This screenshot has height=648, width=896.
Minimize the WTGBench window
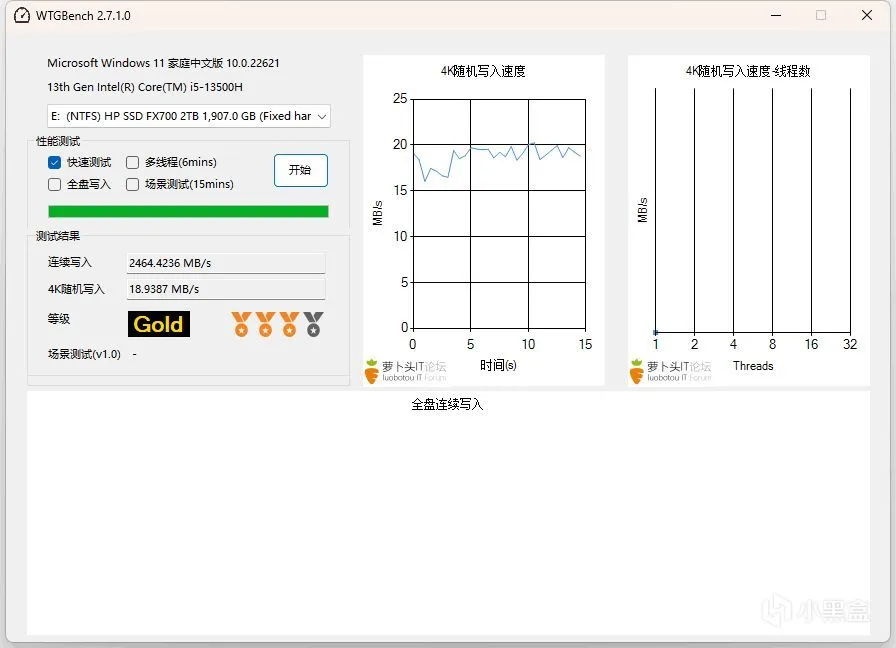pyautogui.click(x=775, y=15)
